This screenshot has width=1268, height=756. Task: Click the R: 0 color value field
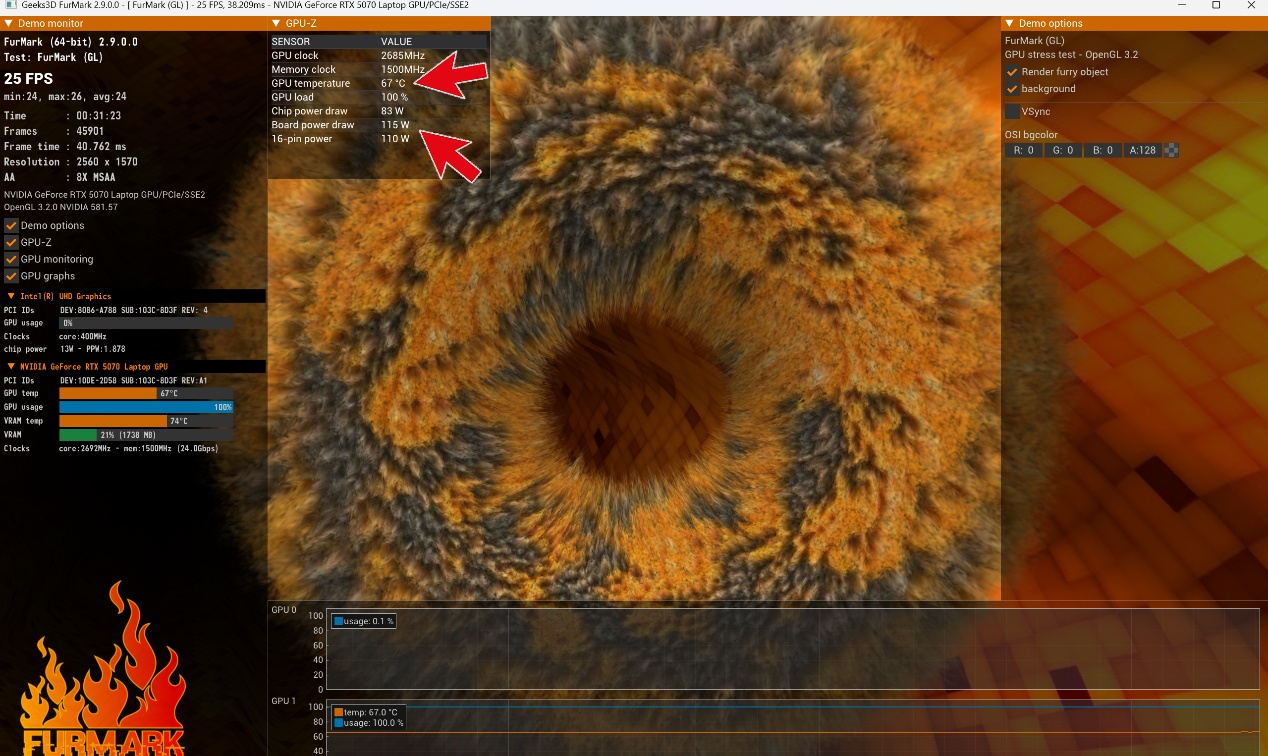tap(1023, 150)
